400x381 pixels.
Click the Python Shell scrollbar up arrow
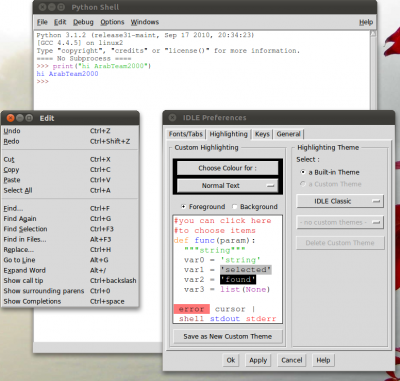pyautogui.click(x=373, y=33)
